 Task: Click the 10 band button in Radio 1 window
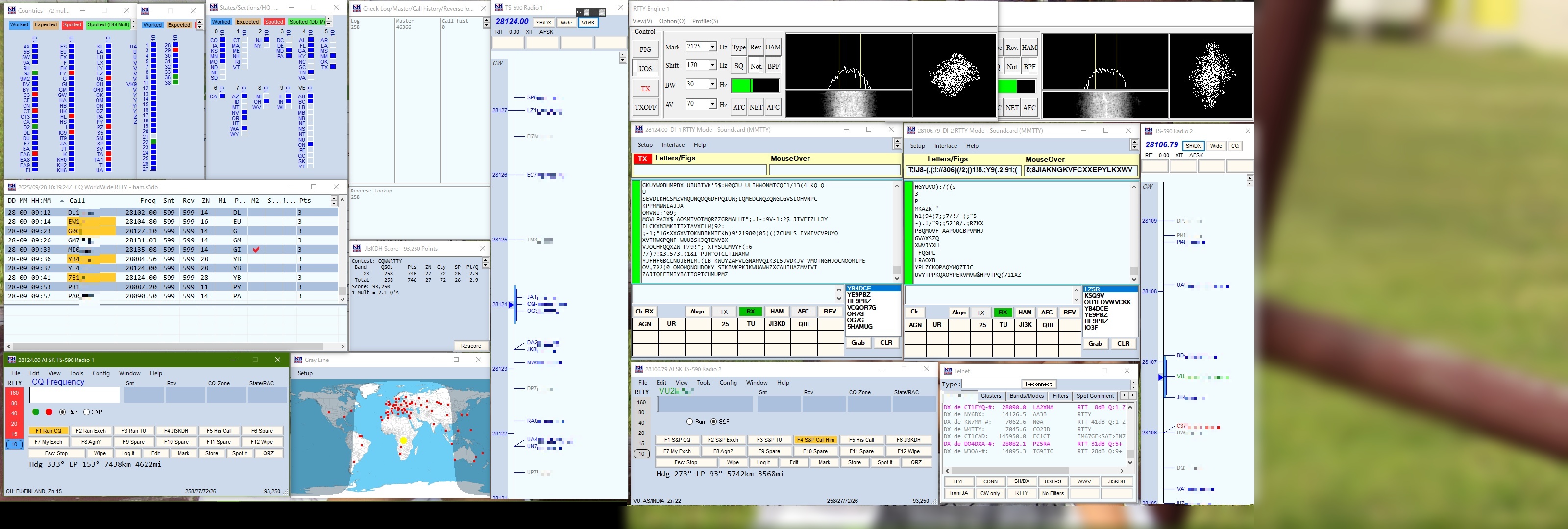[x=14, y=444]
